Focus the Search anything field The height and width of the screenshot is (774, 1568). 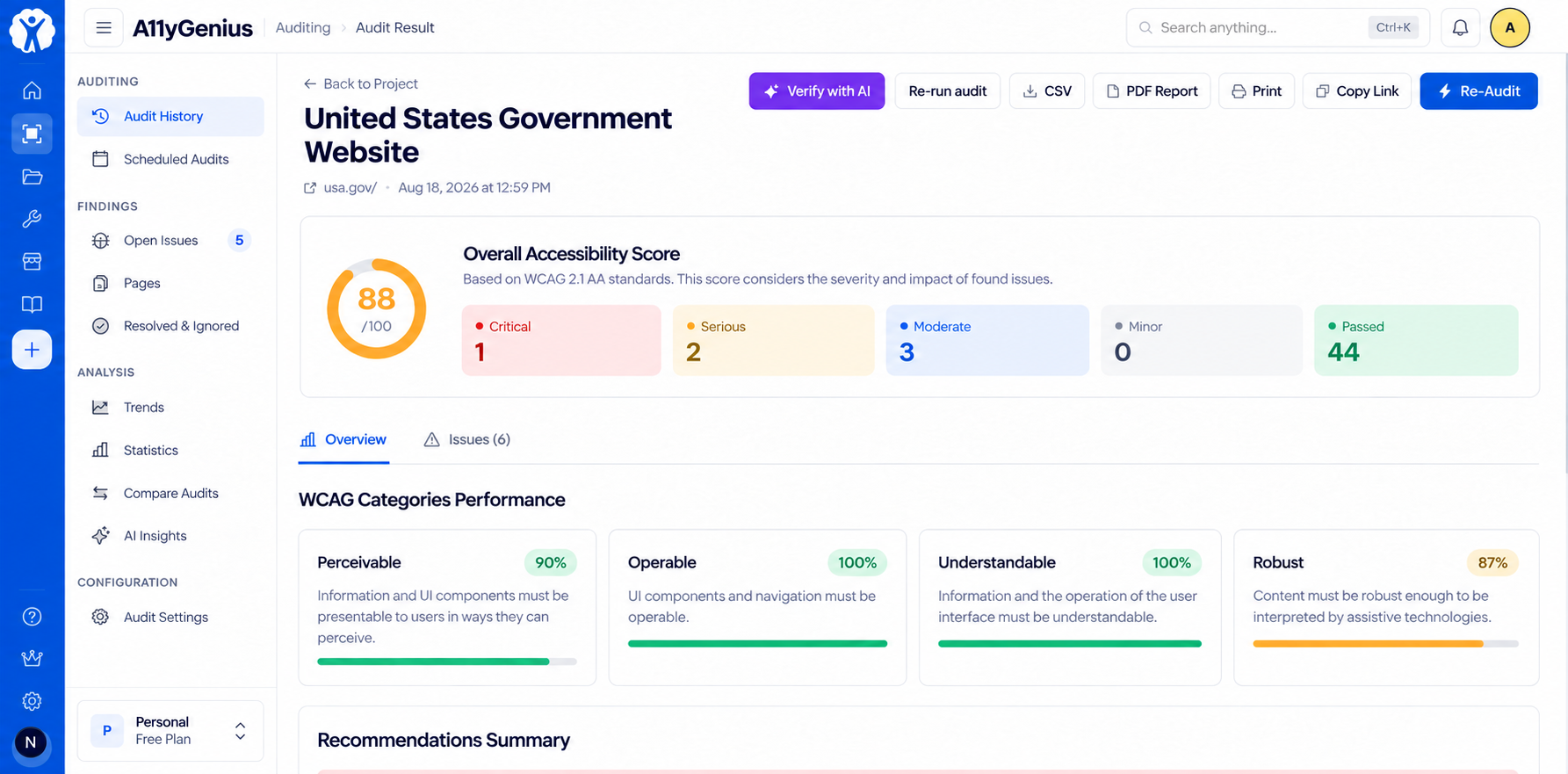(1278, 27)
